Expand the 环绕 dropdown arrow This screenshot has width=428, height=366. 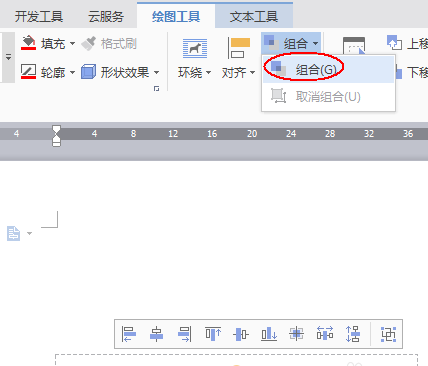pyautogui.click(x=208, y=72)
